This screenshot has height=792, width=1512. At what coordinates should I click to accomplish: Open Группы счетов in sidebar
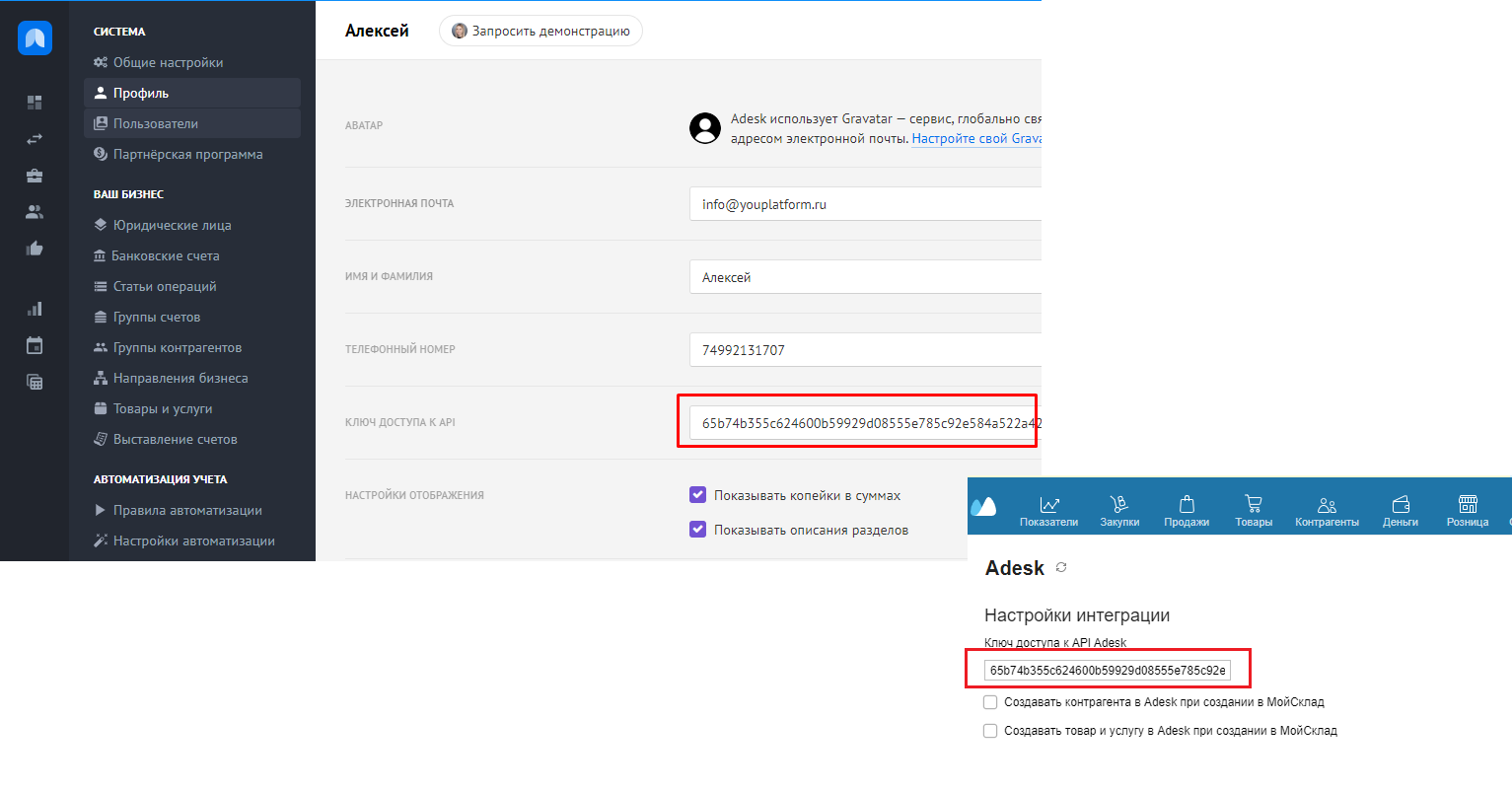click(x=192, y=317)
